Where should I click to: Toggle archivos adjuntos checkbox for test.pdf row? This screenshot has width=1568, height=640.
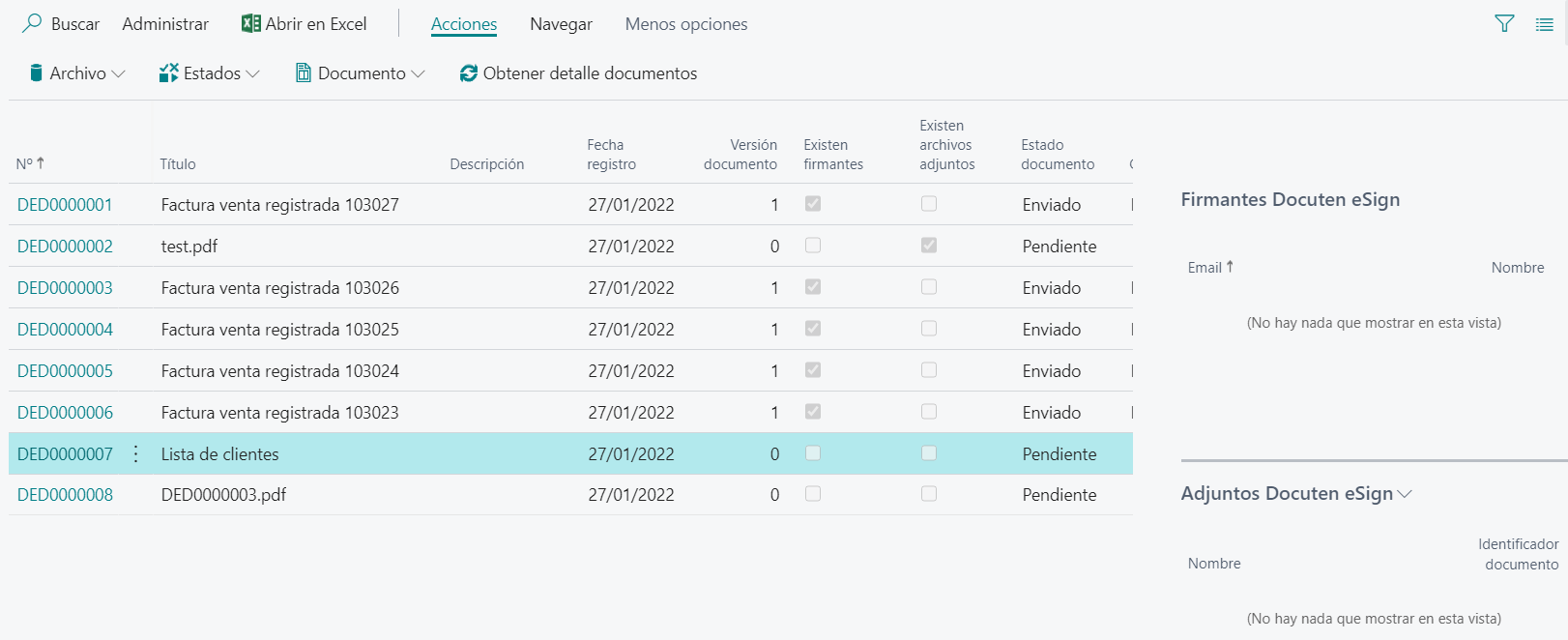pos(929,246)
